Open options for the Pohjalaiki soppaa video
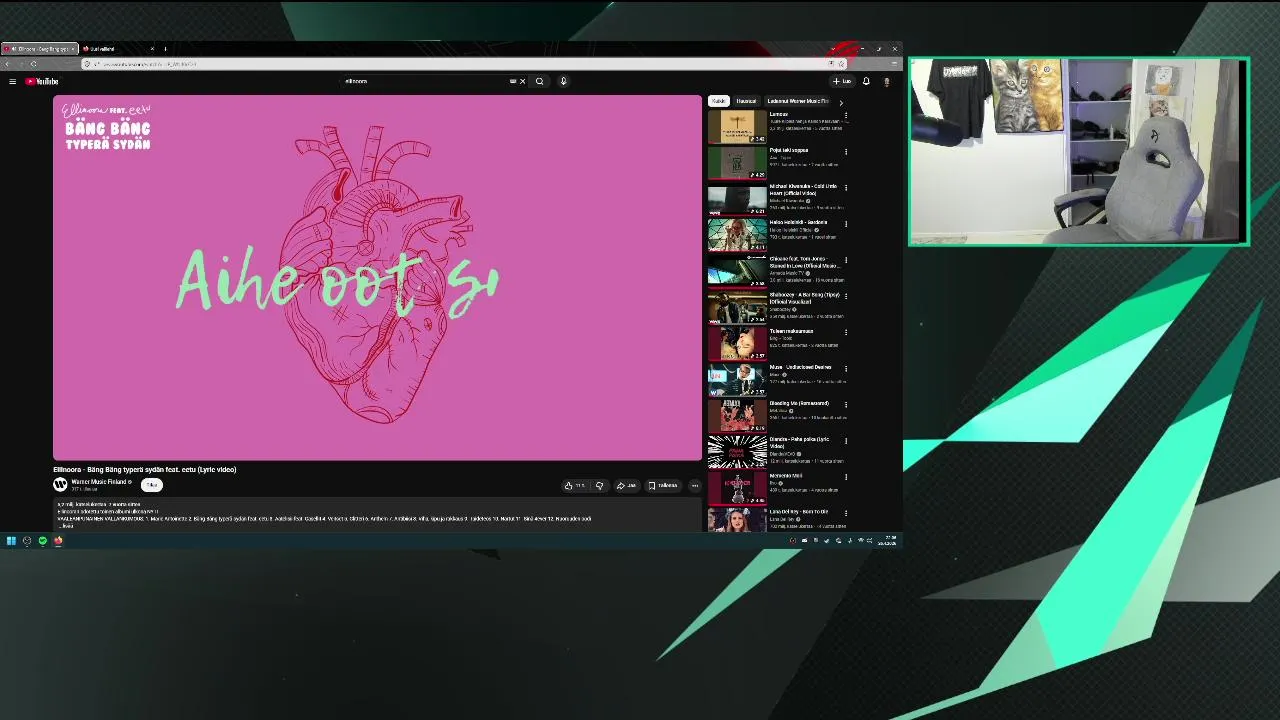The width and height of the screenshot is (1280, 720). point(846,152)
